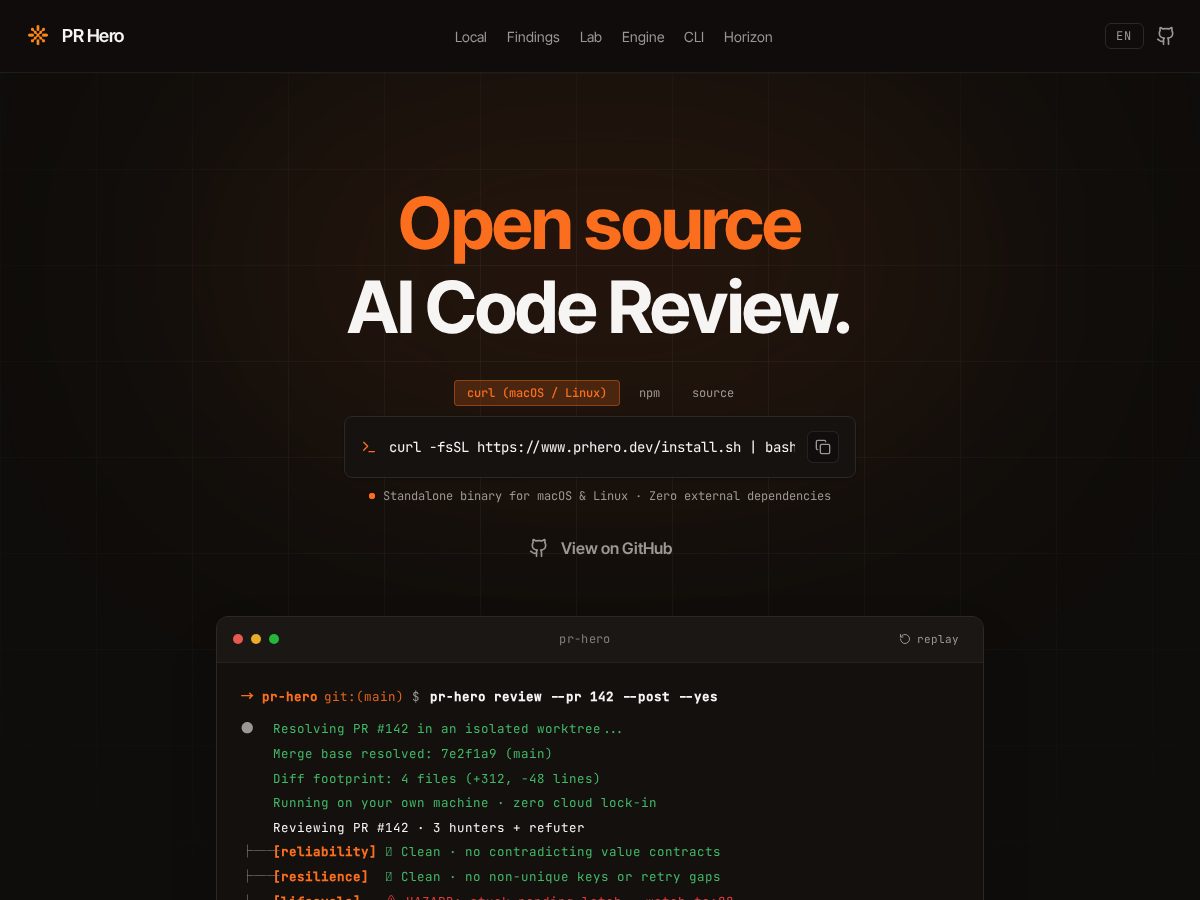
Task: Go to the Horizon nav item
Action: [x=748, y=37]
